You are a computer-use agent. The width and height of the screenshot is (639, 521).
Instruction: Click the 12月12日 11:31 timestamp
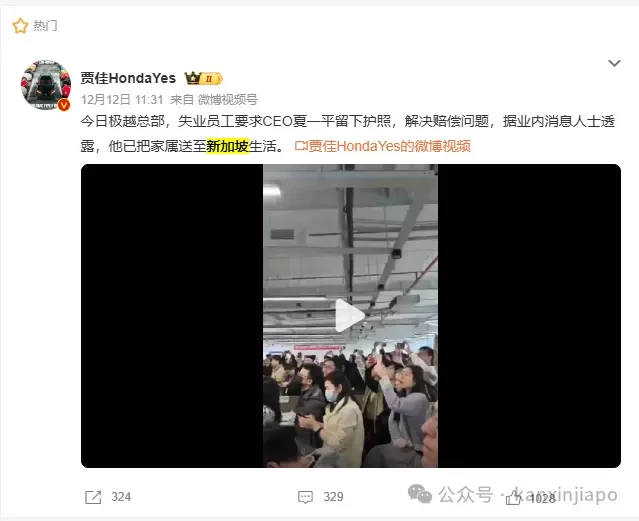[122, 99]
